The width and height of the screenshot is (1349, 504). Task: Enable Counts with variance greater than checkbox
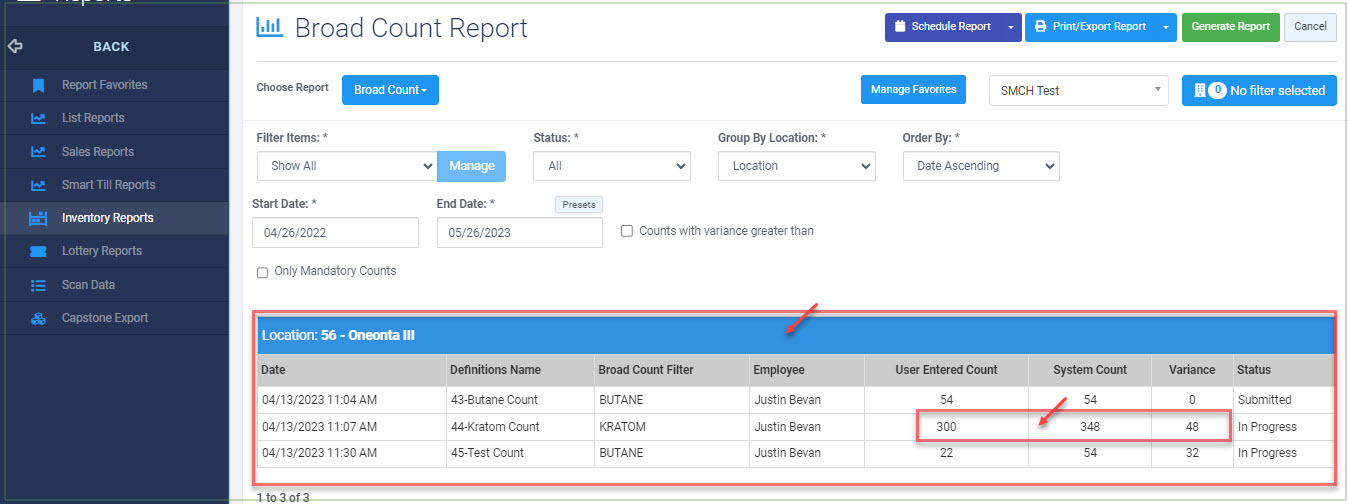627,231
